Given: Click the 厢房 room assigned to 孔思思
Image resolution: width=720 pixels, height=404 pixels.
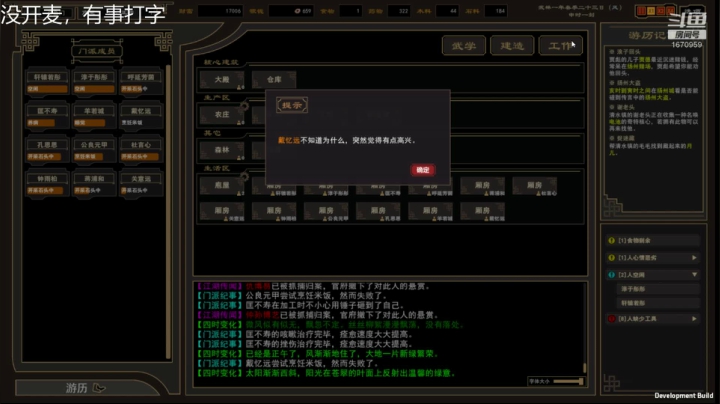Looking at the screenshot, I should click(x=378, y=213).
